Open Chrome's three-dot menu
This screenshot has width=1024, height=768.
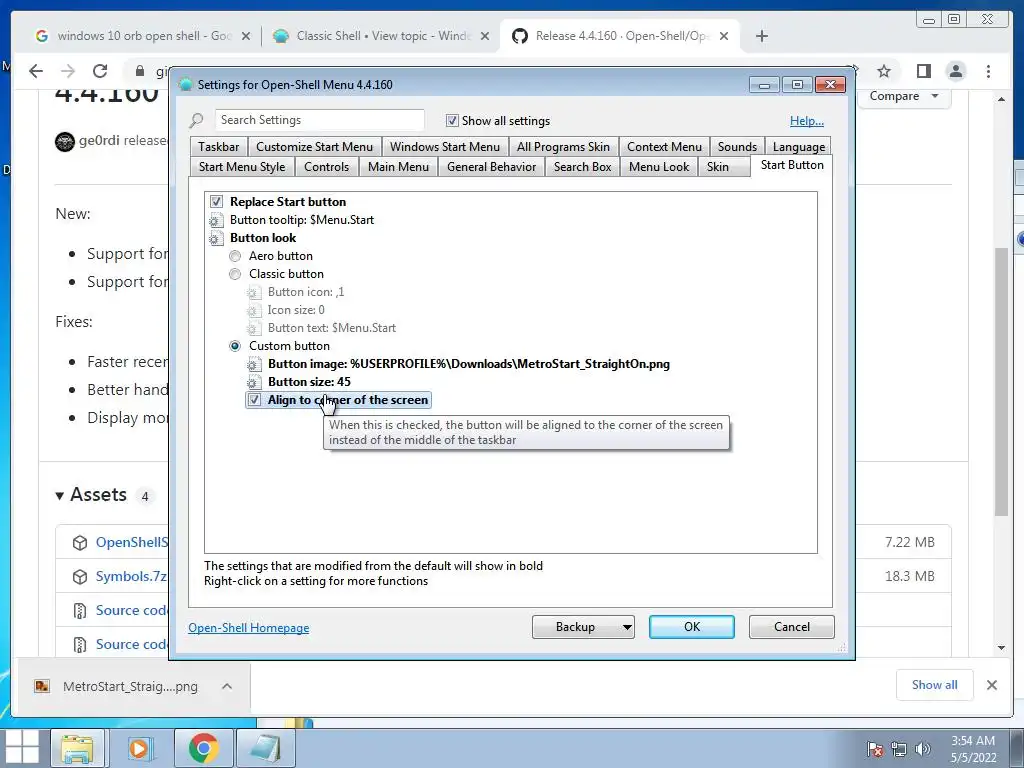tap(988, 71)
